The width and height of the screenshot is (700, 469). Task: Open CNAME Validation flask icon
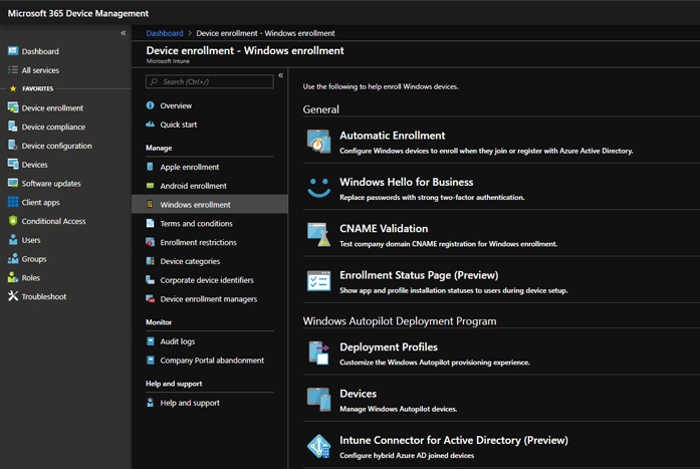click(319, 234)
